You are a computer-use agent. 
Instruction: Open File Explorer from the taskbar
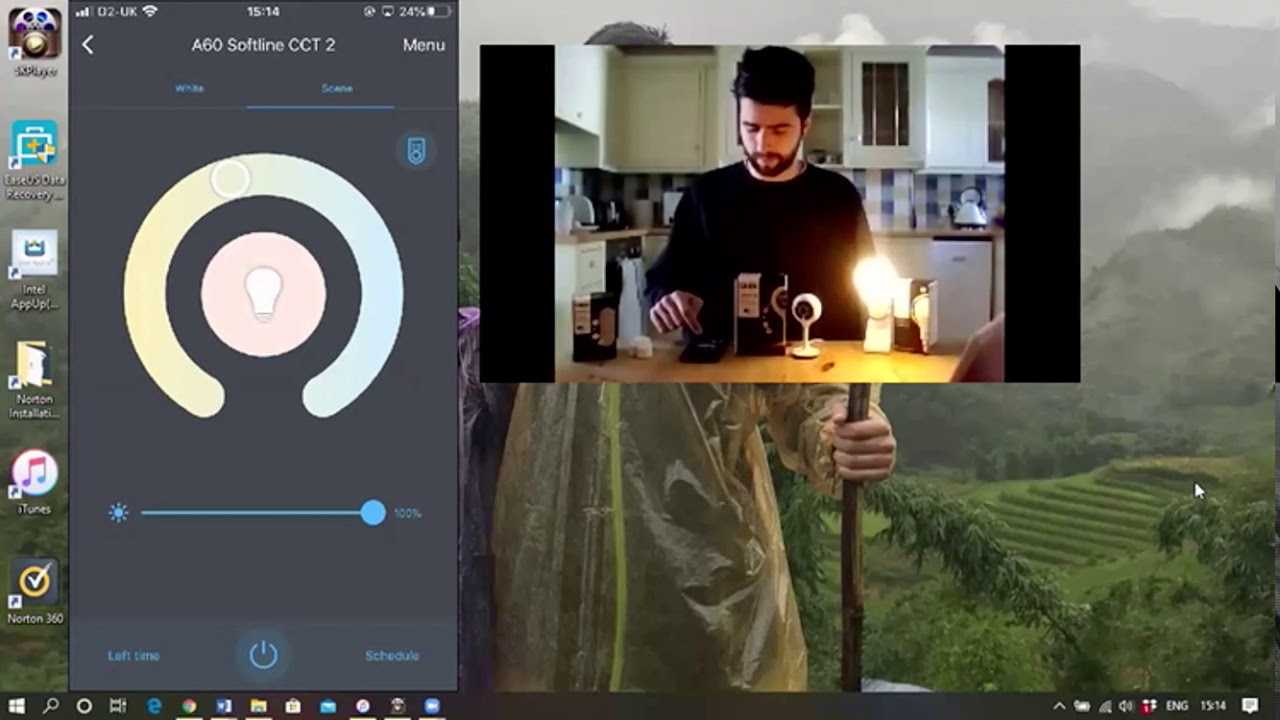258,706
